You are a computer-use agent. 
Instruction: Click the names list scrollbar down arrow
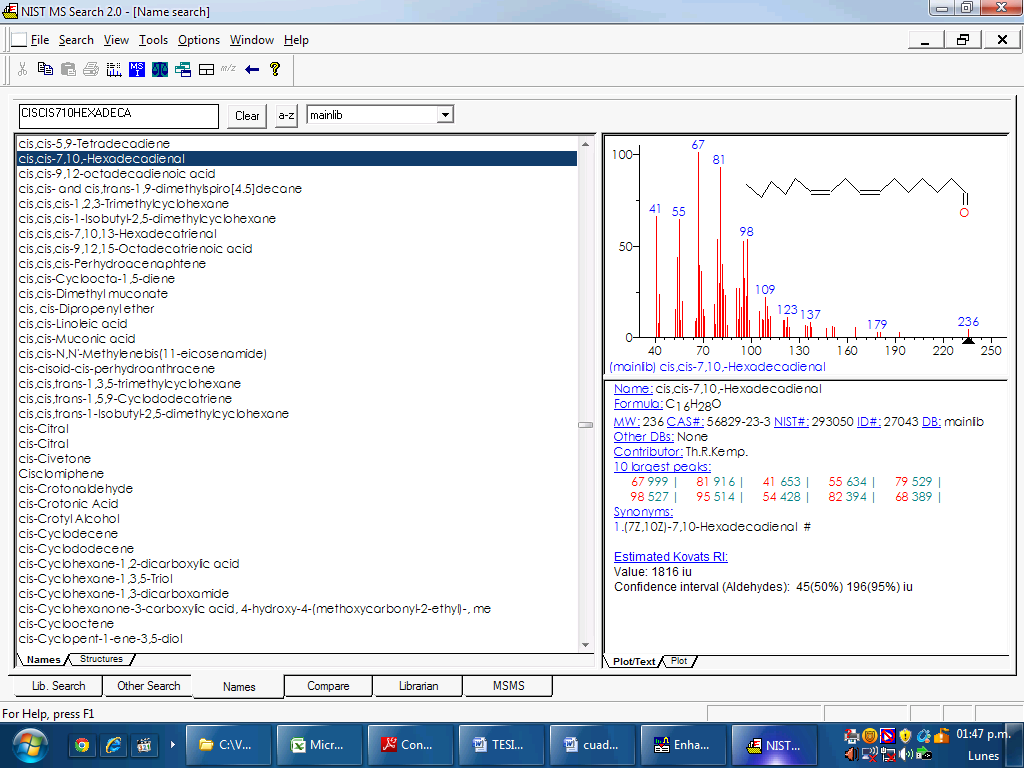click(585, 645)
